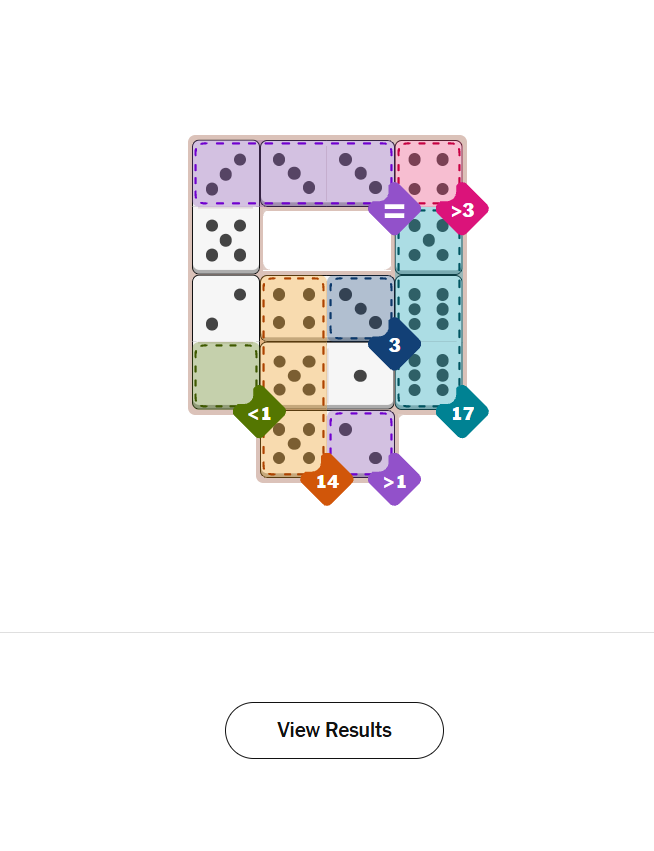
Task: Click the orange 14 sum badge
Action: point(327,481)
